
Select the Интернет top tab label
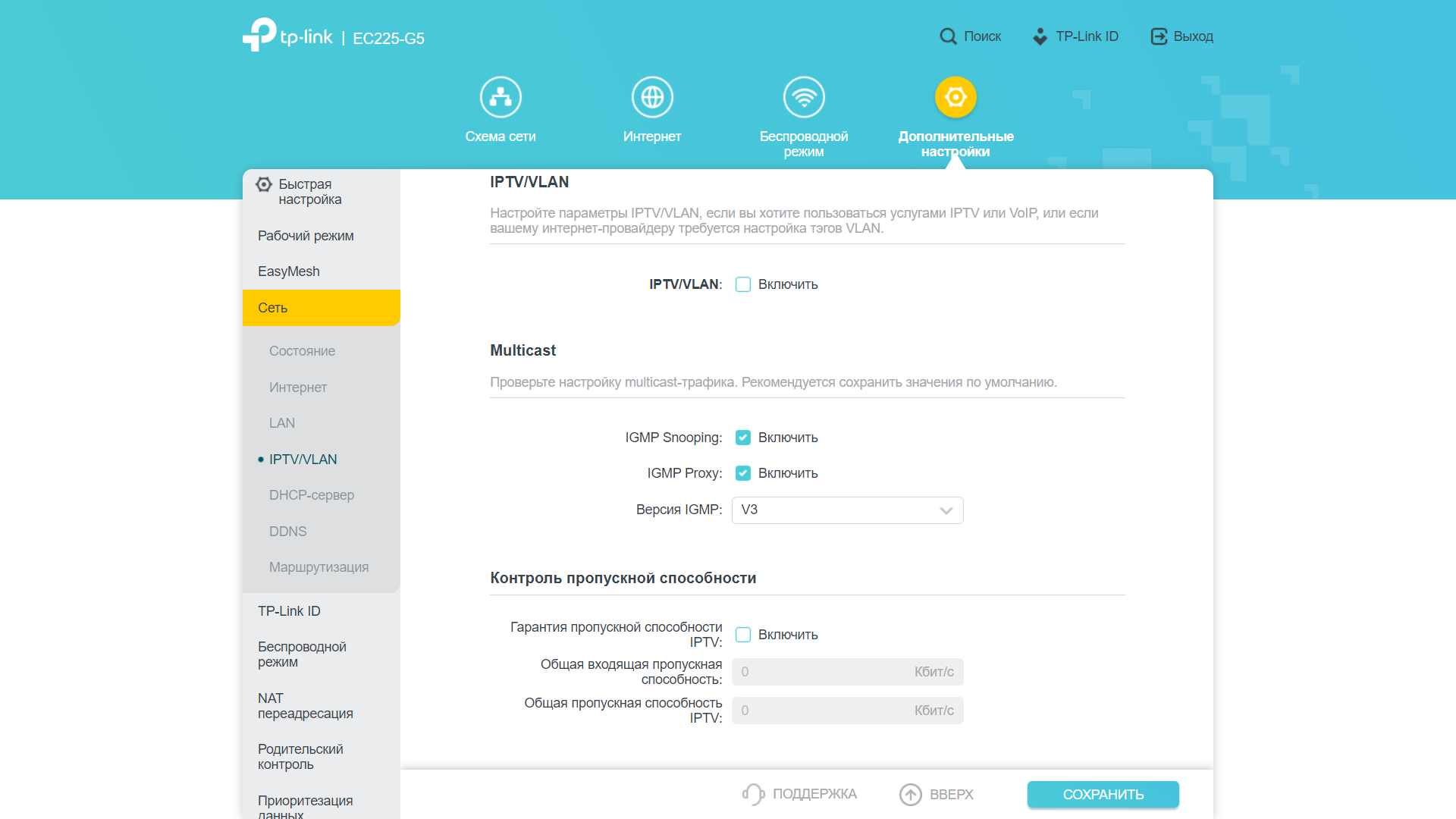pos(652,136)
